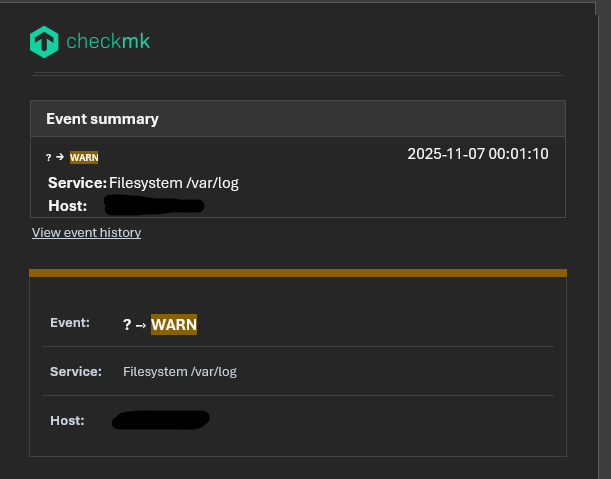611x479 pixels.
Task: Click Filesystem /var/log in details table
Action: 180,372
